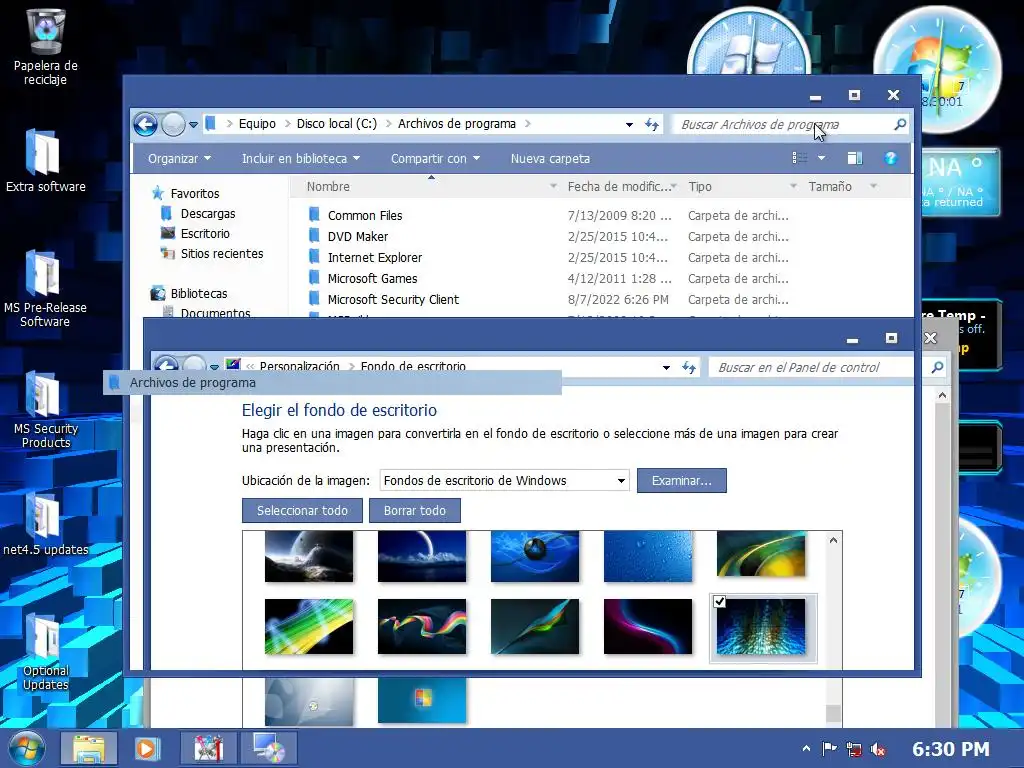Open the Explorer help icon

pyautogui.click(x=890, y=158)
